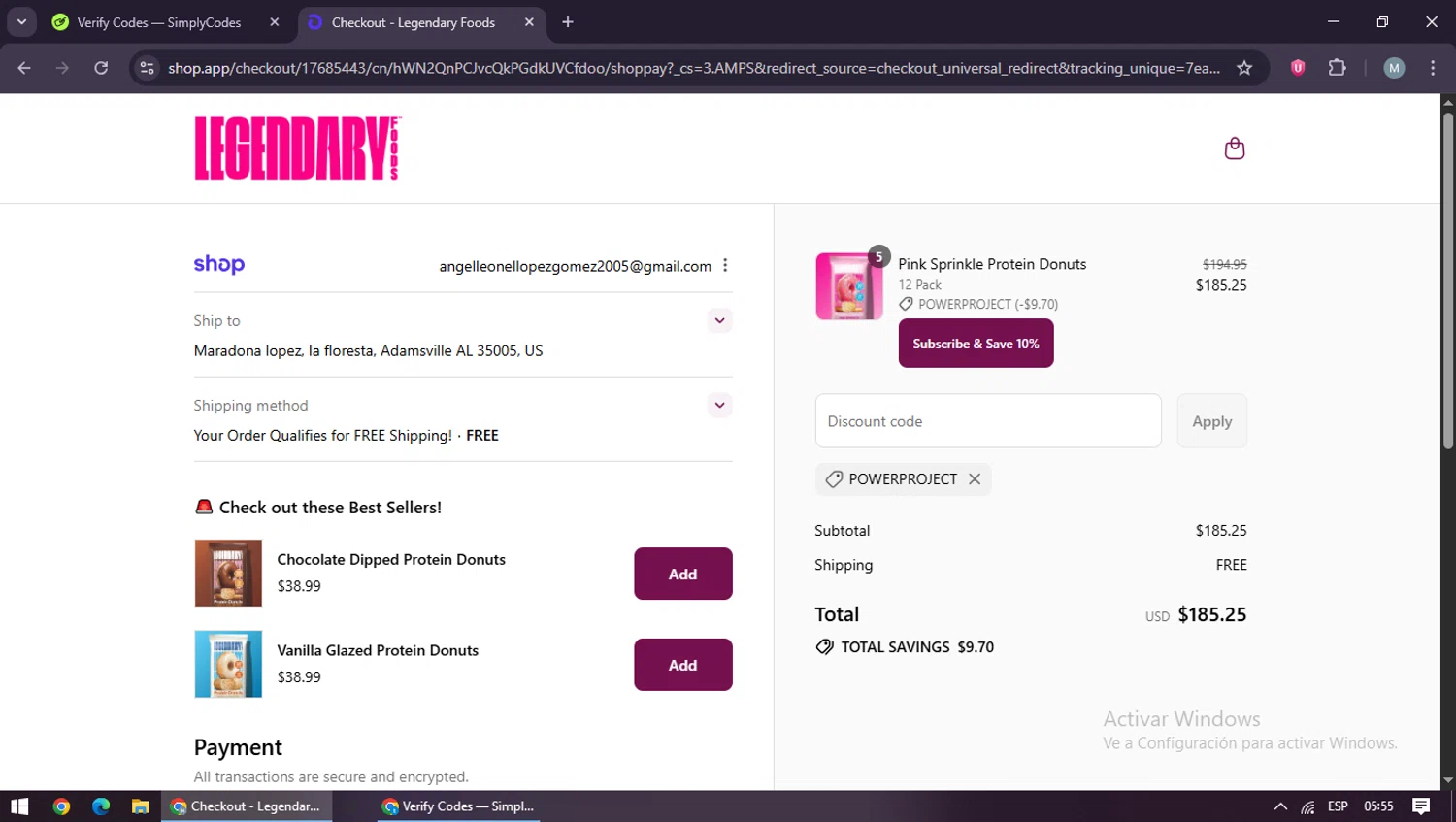The height and width of the screenshot is (822, 1456).
Task: Close the Verify Codes SimplyCodes tab
Action: [275, 22]
